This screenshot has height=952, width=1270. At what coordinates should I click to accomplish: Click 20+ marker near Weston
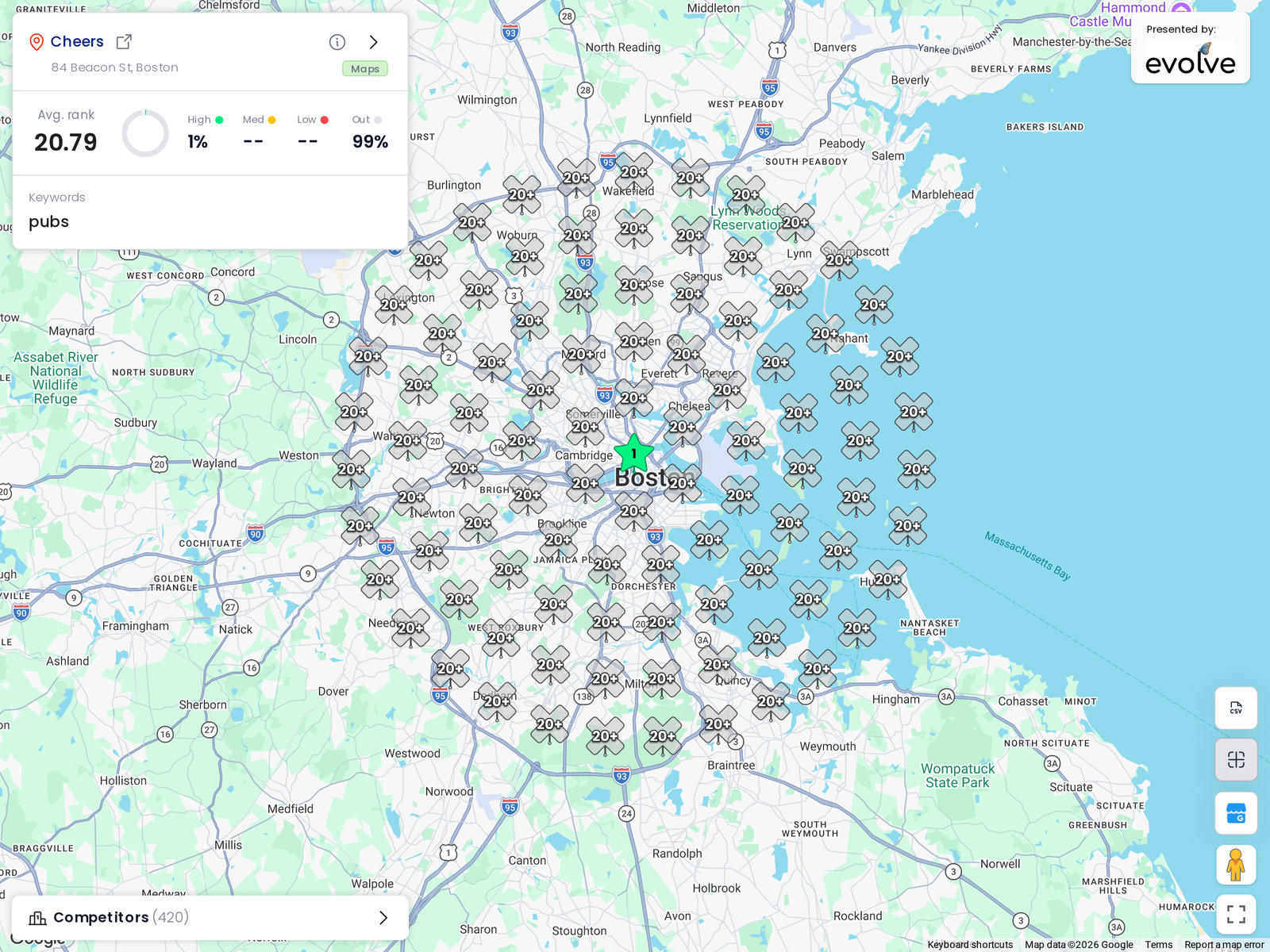point(351,471)
